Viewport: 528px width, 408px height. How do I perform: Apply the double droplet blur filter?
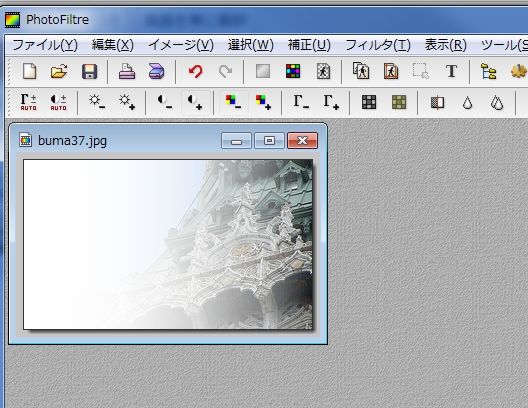pos(497,102)
